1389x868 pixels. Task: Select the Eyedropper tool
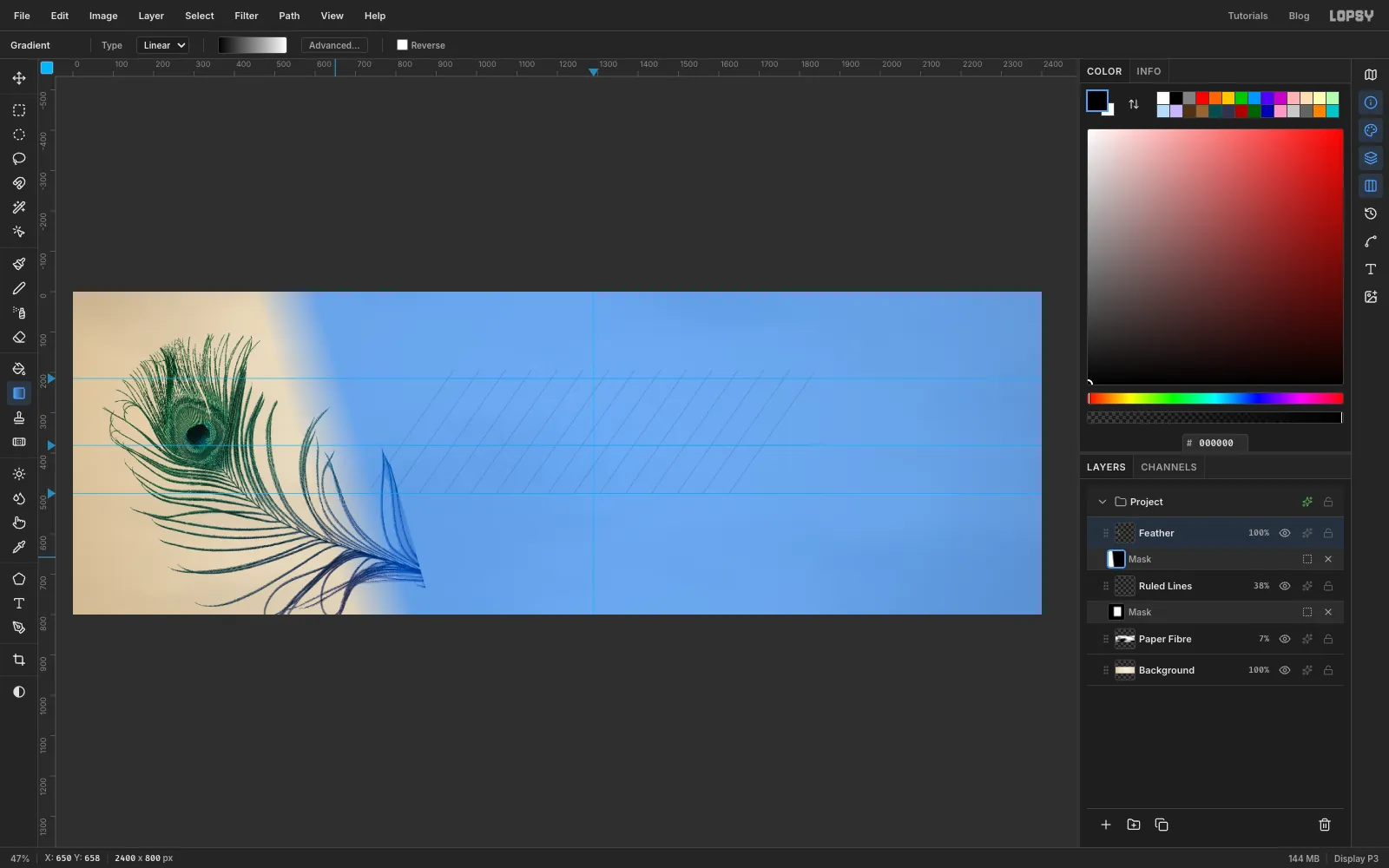[19, 547]
